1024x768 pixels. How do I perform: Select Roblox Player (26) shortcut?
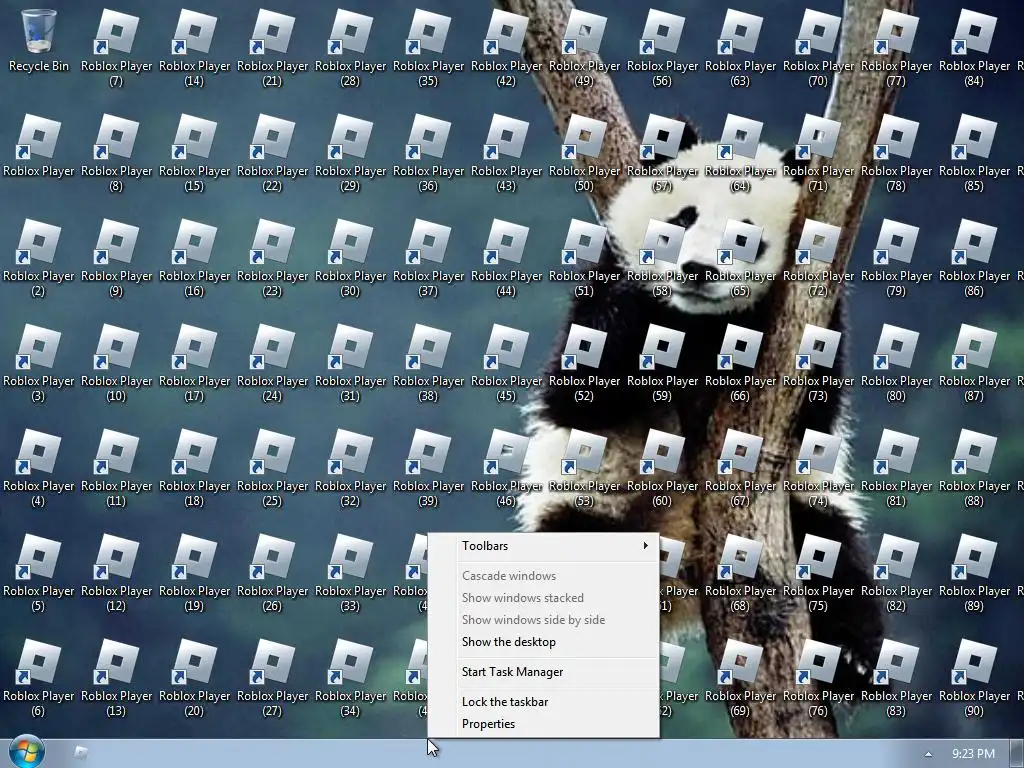pos(272,573)
